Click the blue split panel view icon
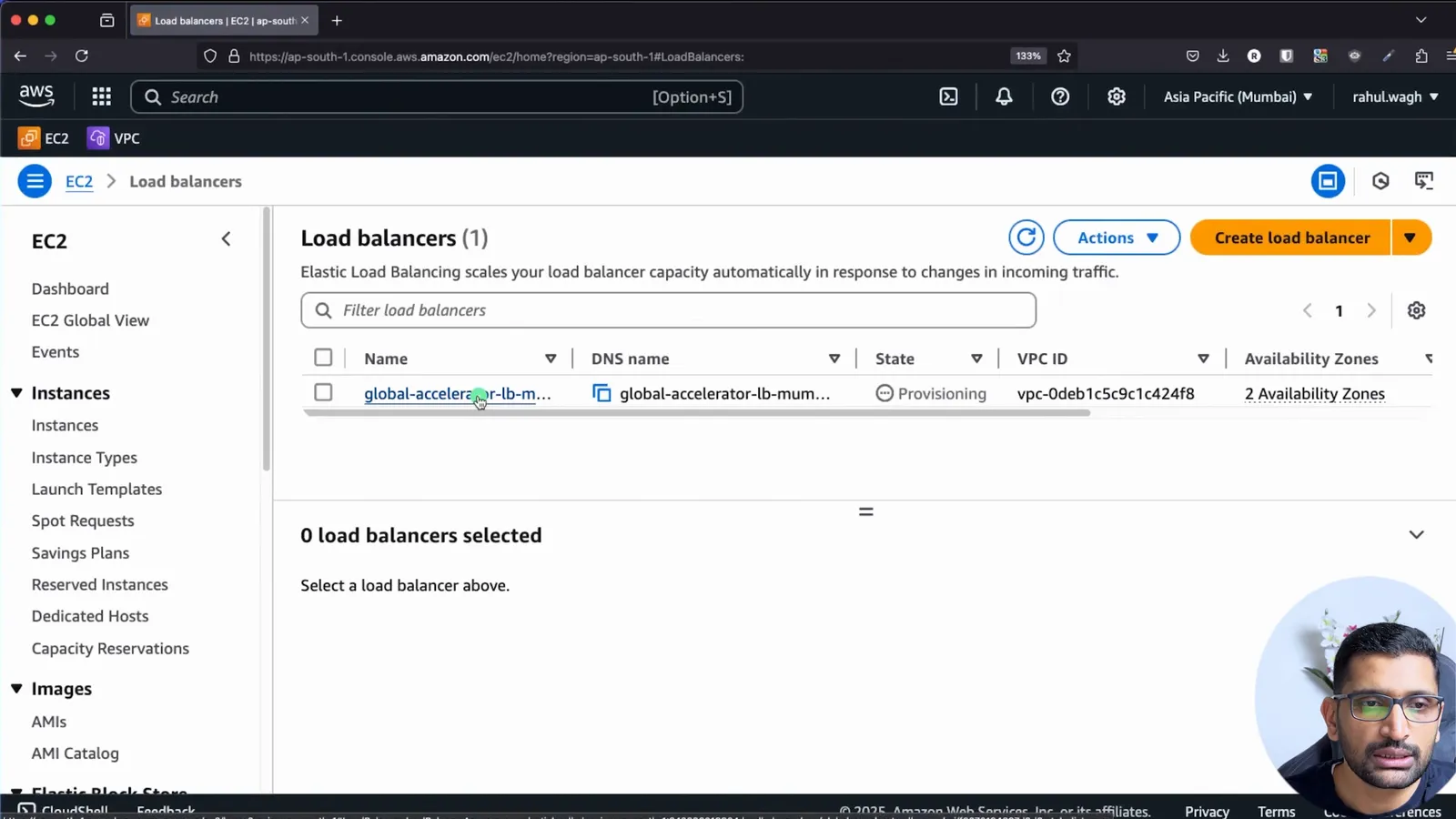 pos(1328,181)
